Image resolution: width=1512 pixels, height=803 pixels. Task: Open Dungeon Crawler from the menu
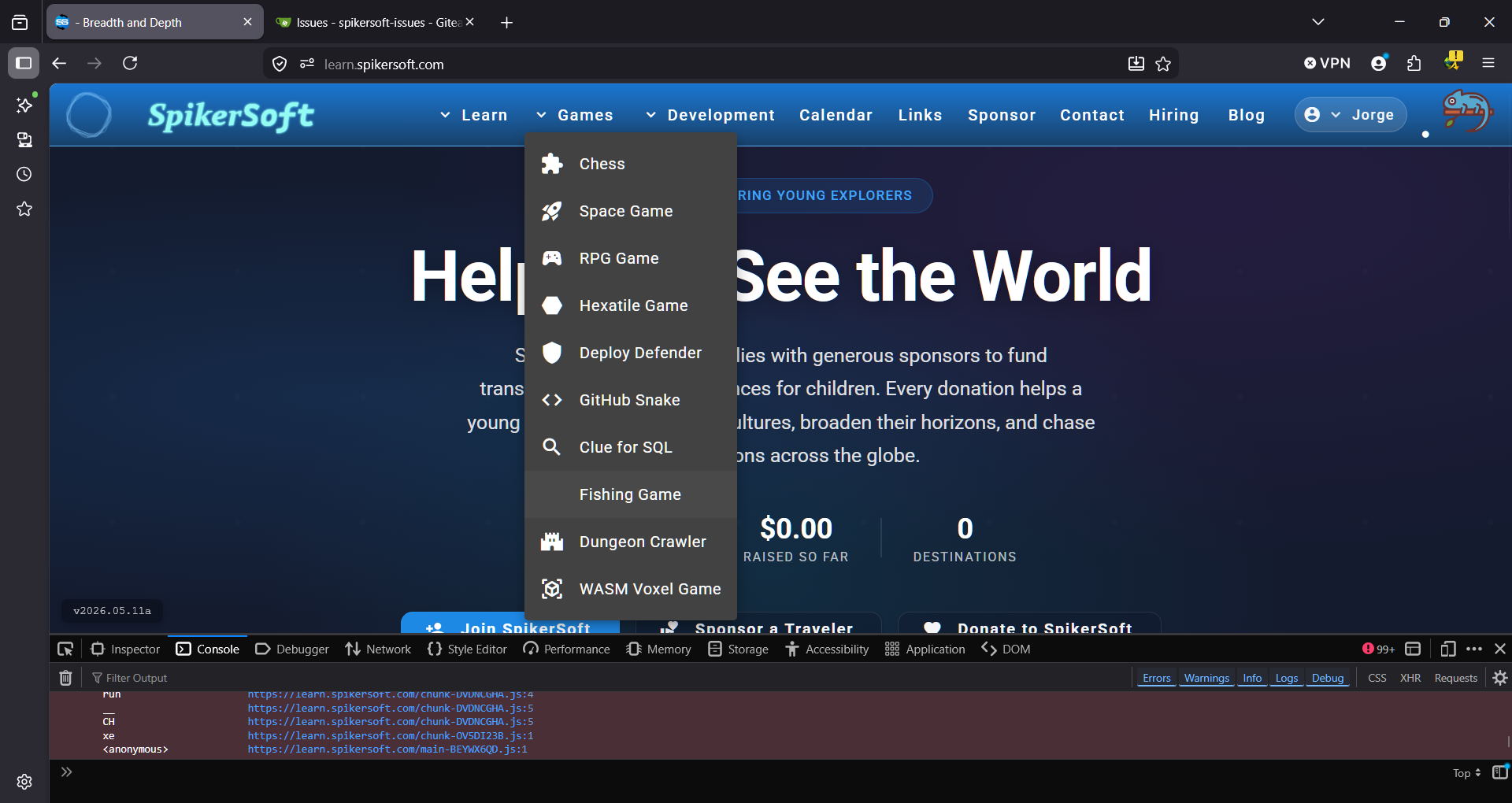[x=631, y=542]
